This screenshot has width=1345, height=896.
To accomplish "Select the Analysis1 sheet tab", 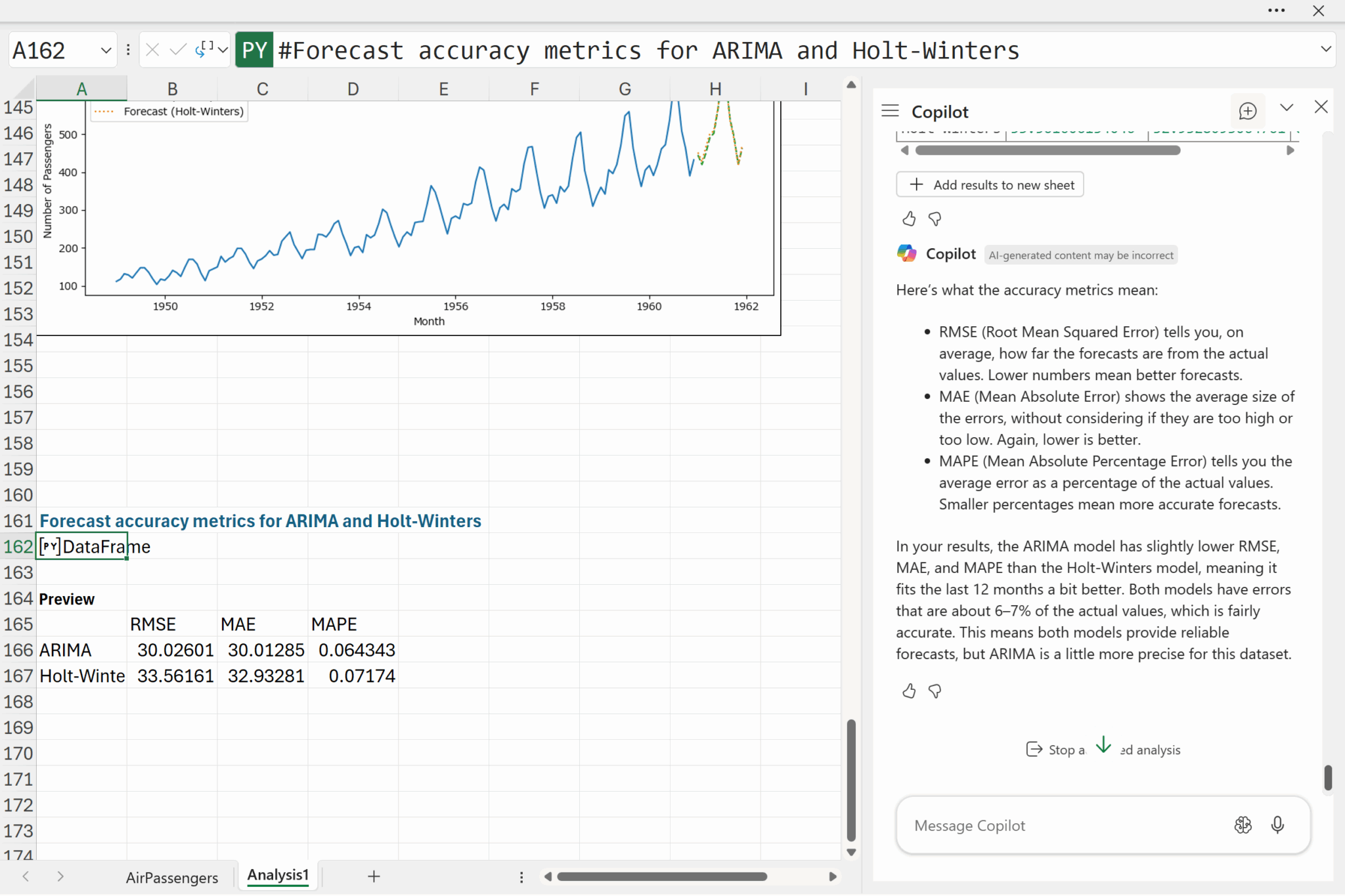I will (x=278, y=875).
